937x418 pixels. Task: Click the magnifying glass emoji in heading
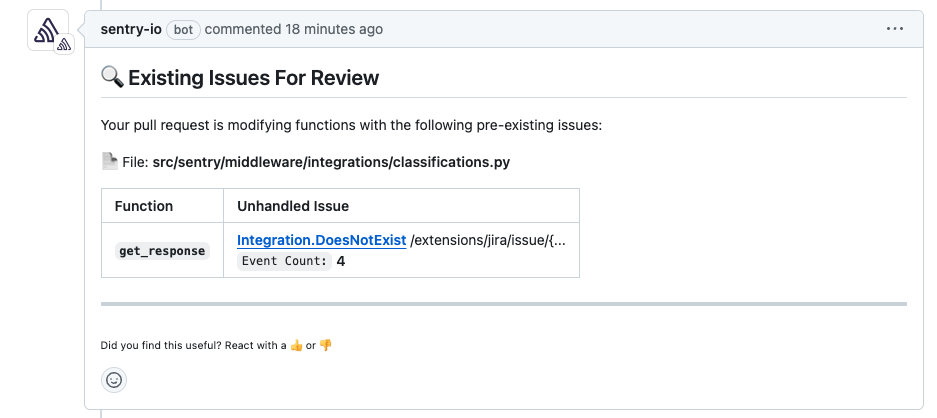pos(112,78)
